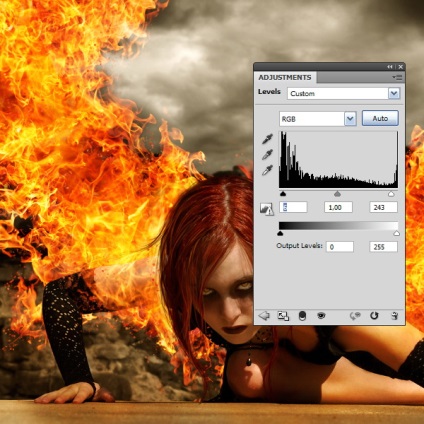Image resolution: width=424 pixels, height=424 pixels.
Task: Open the Adjustments panel options menu
Action: pyautogui.click(x=397, y=78)
